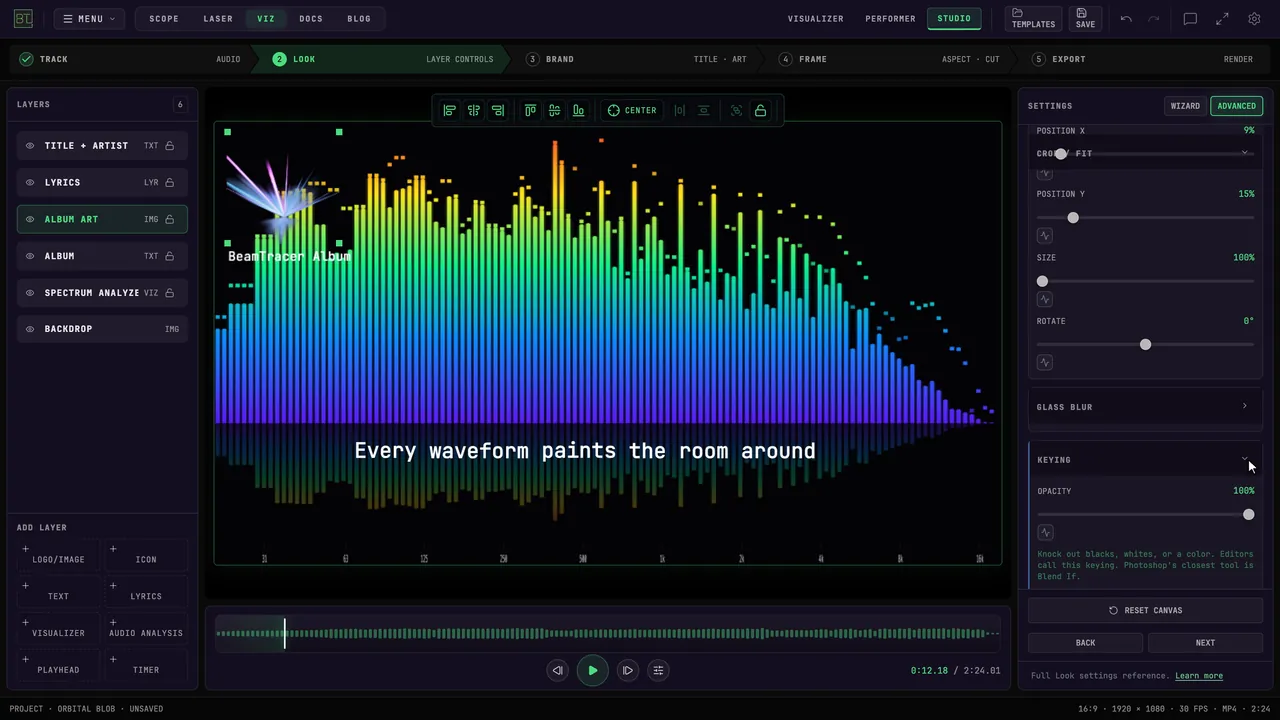This screenshot has height=720, width=1280.
Task: Click the group layers icon
Action: tap(736, 110)
